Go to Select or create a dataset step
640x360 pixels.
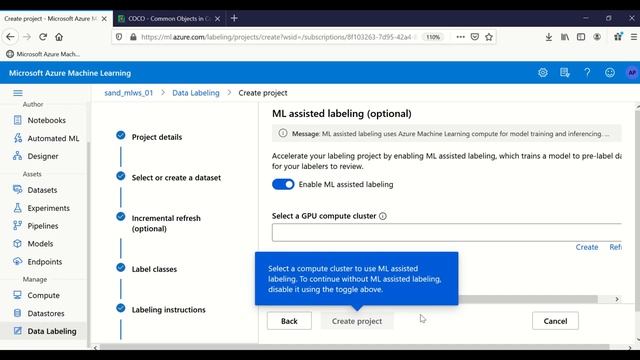coord(176,178)
